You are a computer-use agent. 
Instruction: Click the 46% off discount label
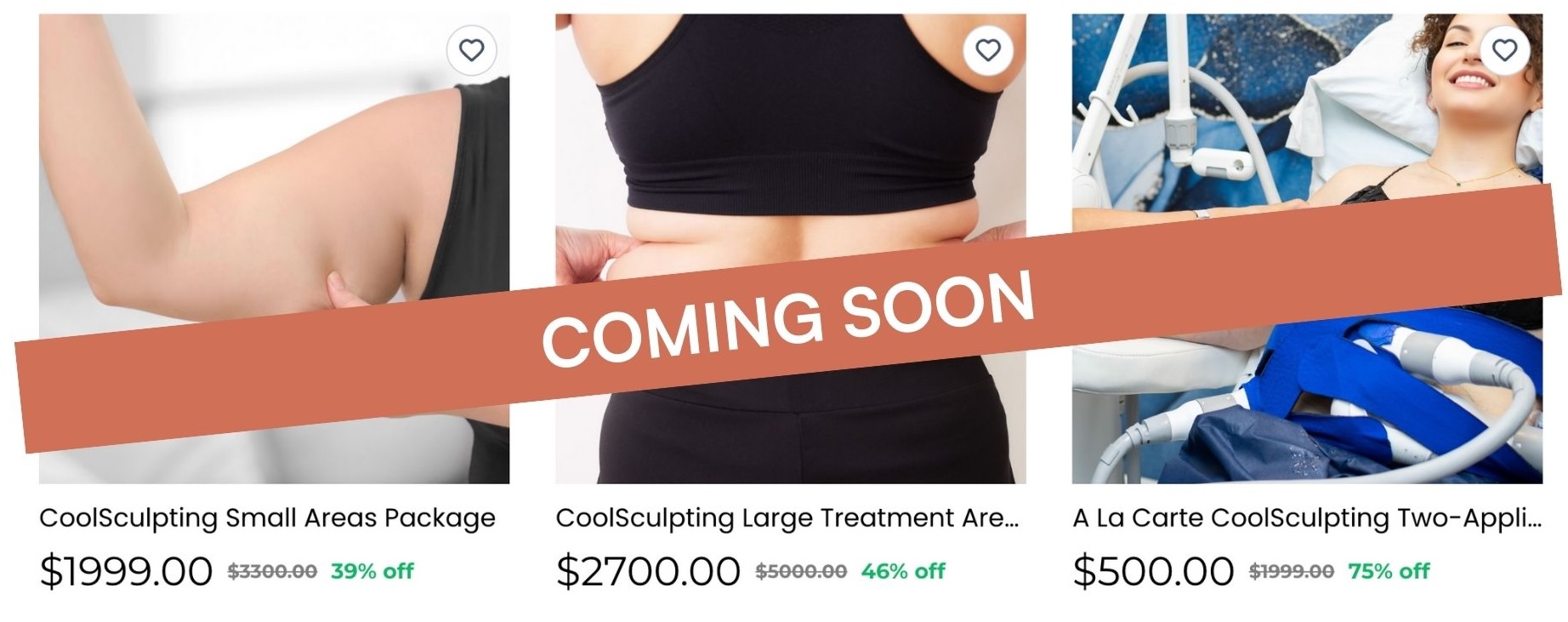[903, 572]
